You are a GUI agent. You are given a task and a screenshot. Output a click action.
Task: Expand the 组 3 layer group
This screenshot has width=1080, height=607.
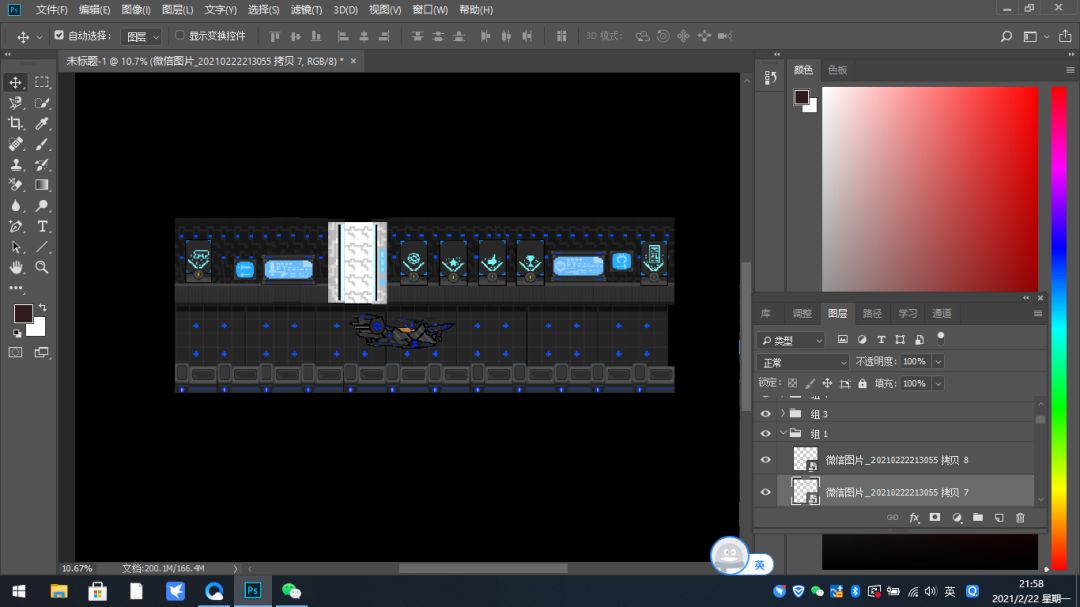pyautogui.click(x=783, y=413)
